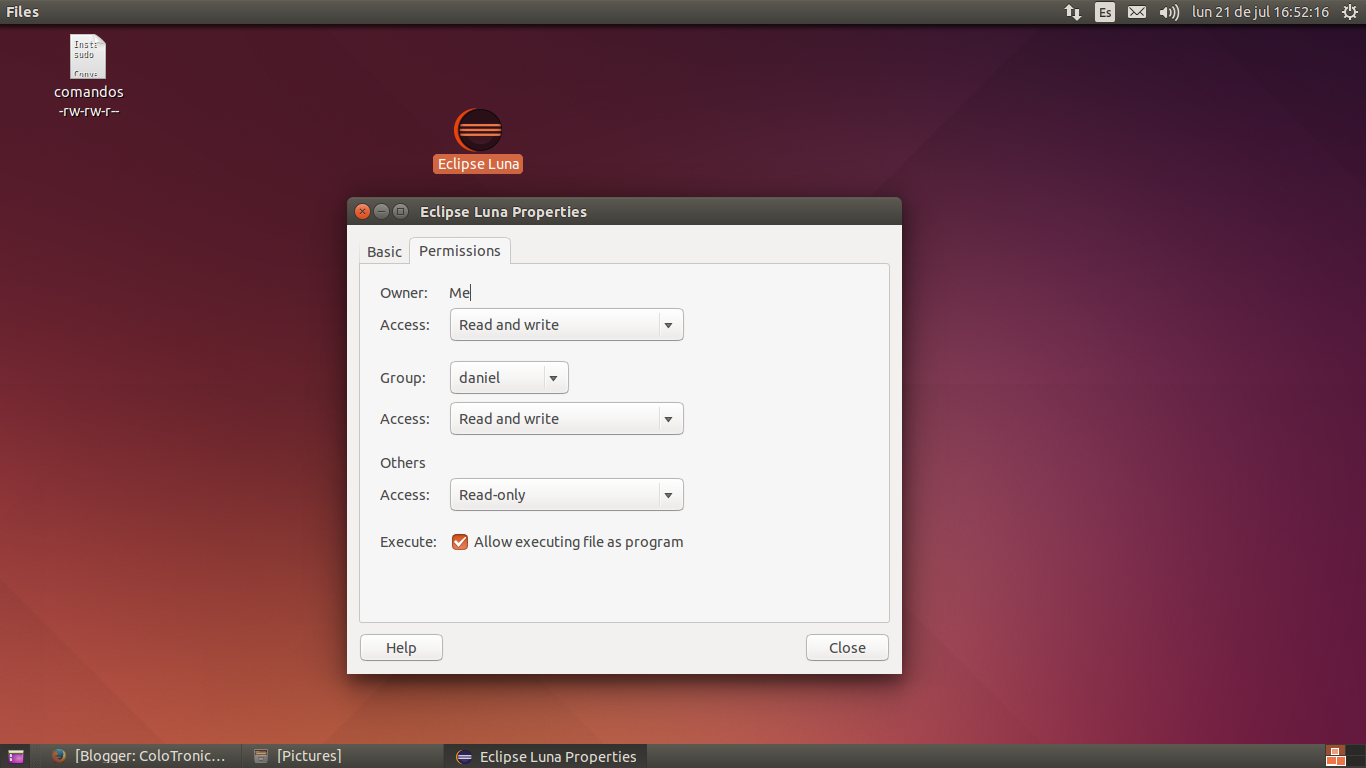Maximize the Eclipse Luna Properties dialog

click(400, 211)
